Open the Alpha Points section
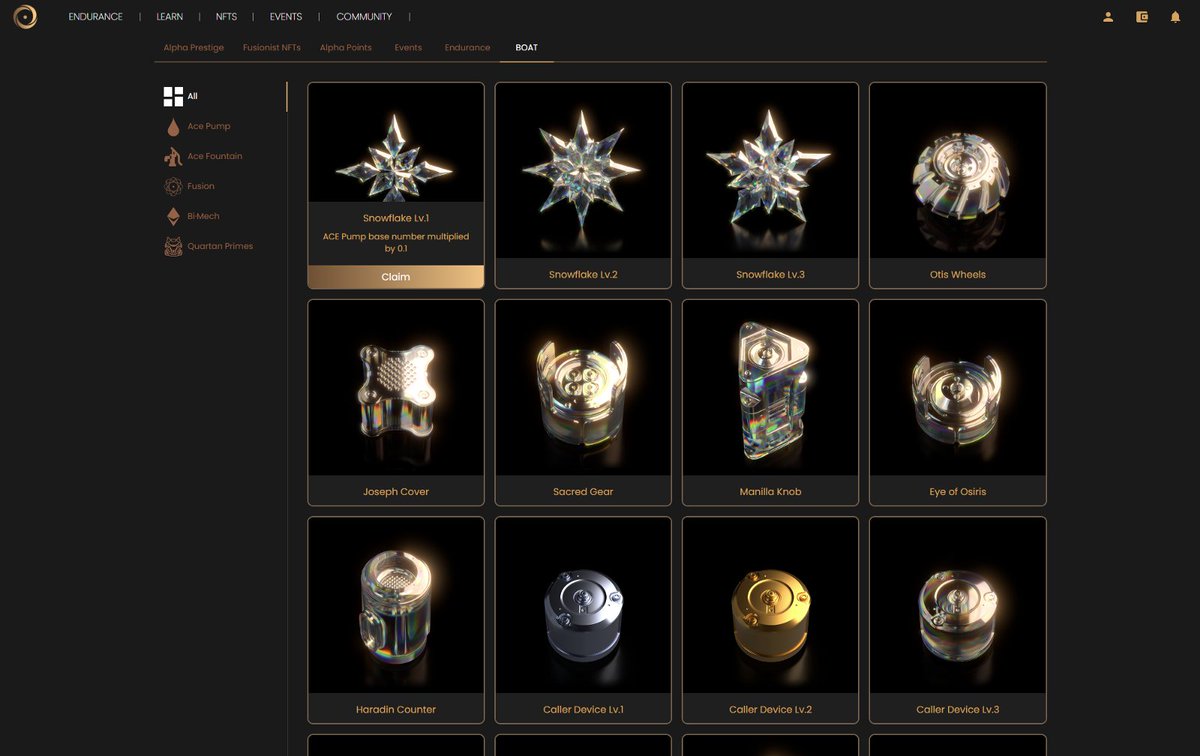This screenshot has height=756, width=1200. click(345, 47)
